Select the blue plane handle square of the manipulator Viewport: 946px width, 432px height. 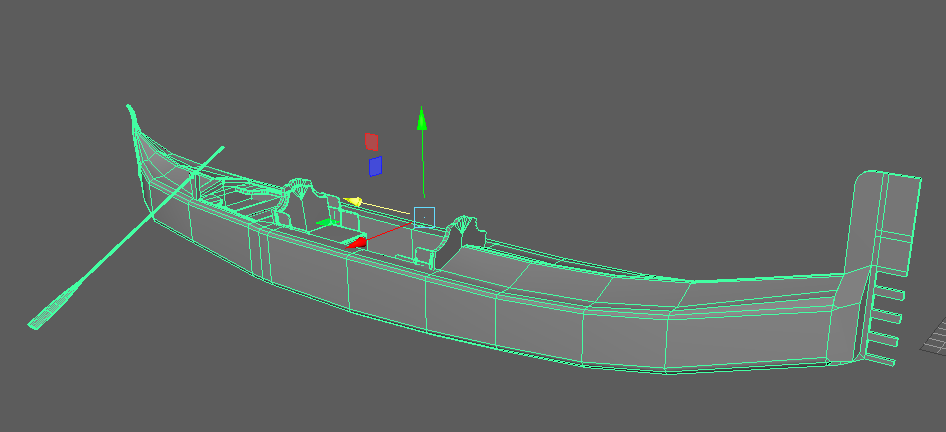coord(375,167)
